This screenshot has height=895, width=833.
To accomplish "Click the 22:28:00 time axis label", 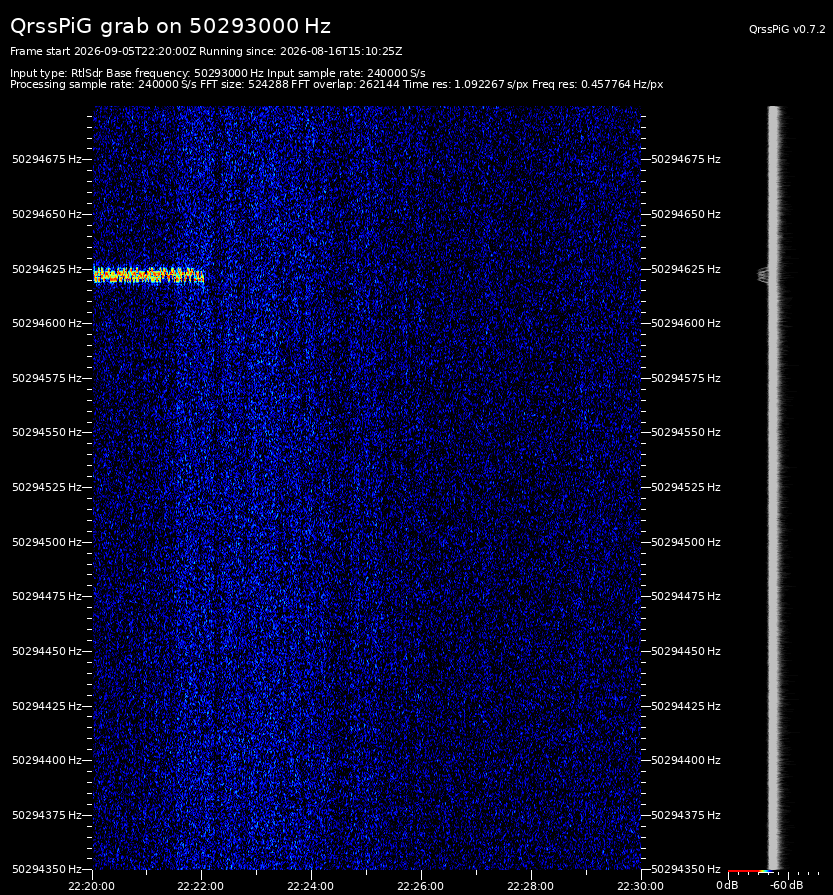I will click(x=530, y=886).
